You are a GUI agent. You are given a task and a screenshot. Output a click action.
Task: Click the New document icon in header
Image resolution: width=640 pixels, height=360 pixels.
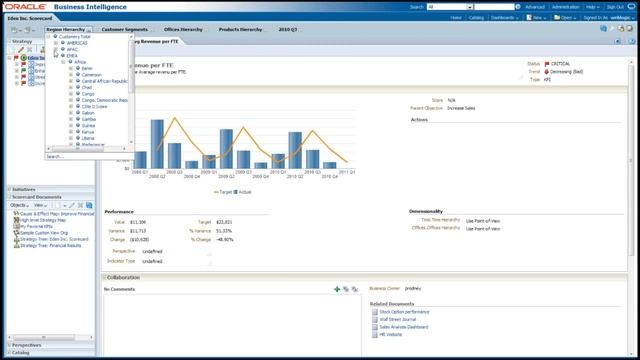tap(529, 18)
